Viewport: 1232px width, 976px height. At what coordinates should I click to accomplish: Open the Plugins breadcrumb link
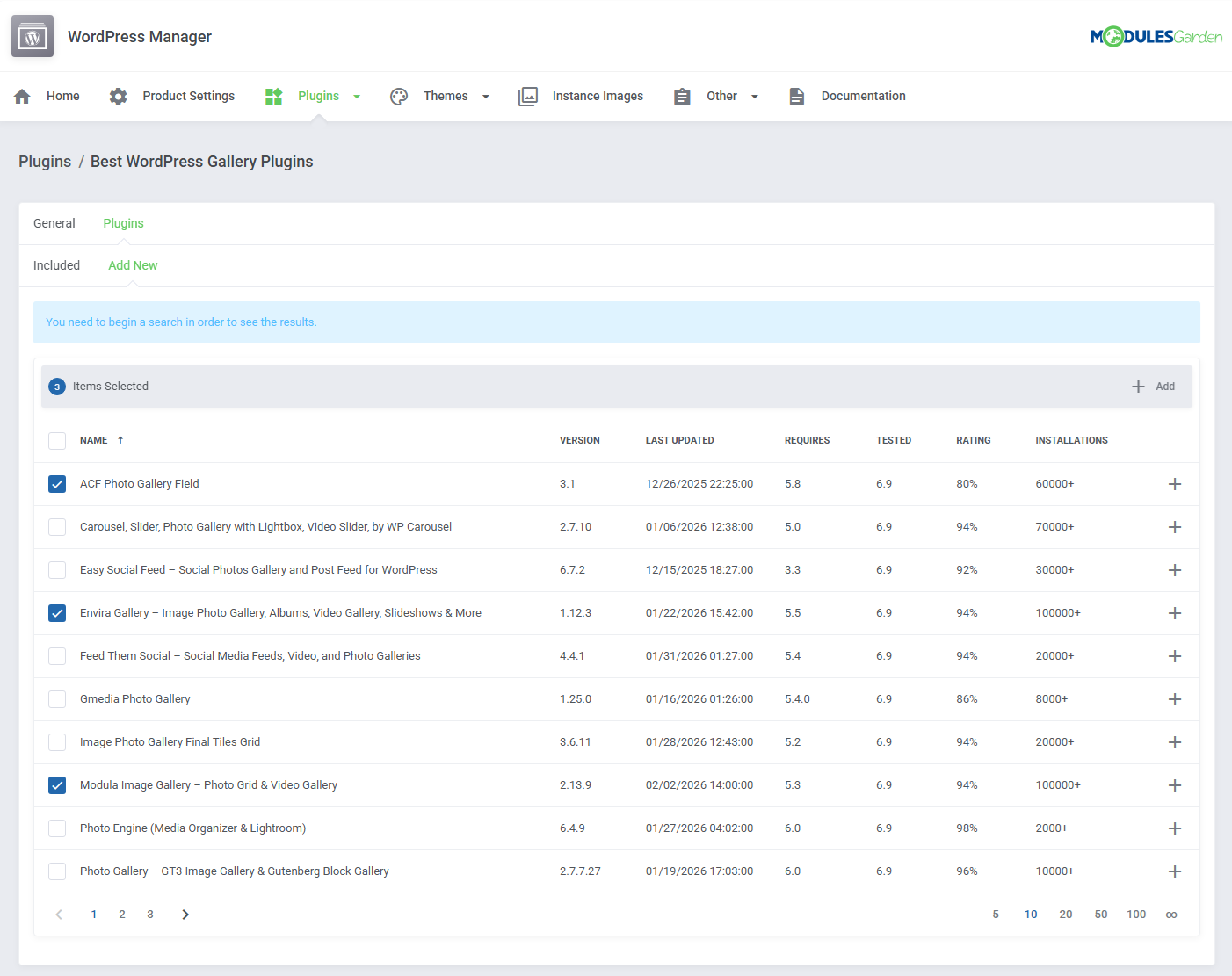pos(45,161)
